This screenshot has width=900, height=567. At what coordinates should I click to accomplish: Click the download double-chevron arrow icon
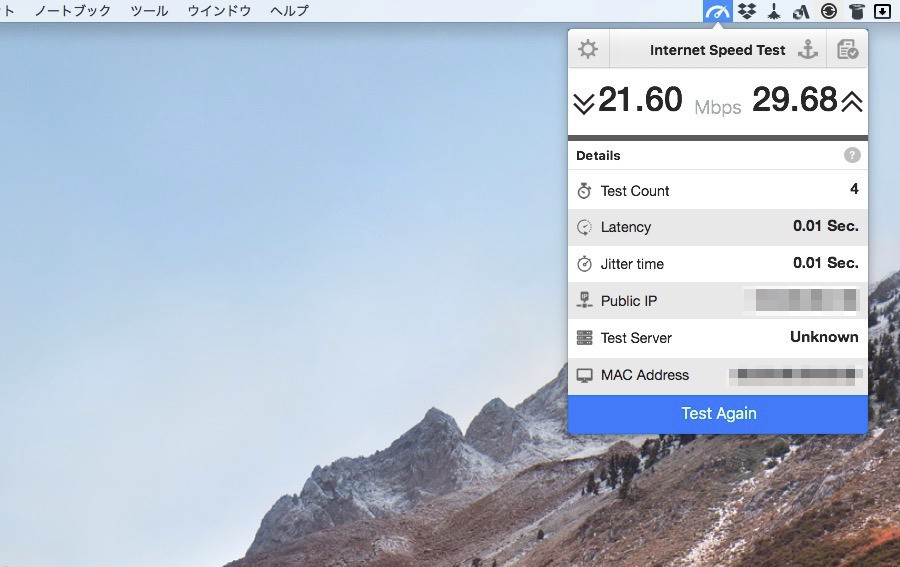click(x=583, y=103)
